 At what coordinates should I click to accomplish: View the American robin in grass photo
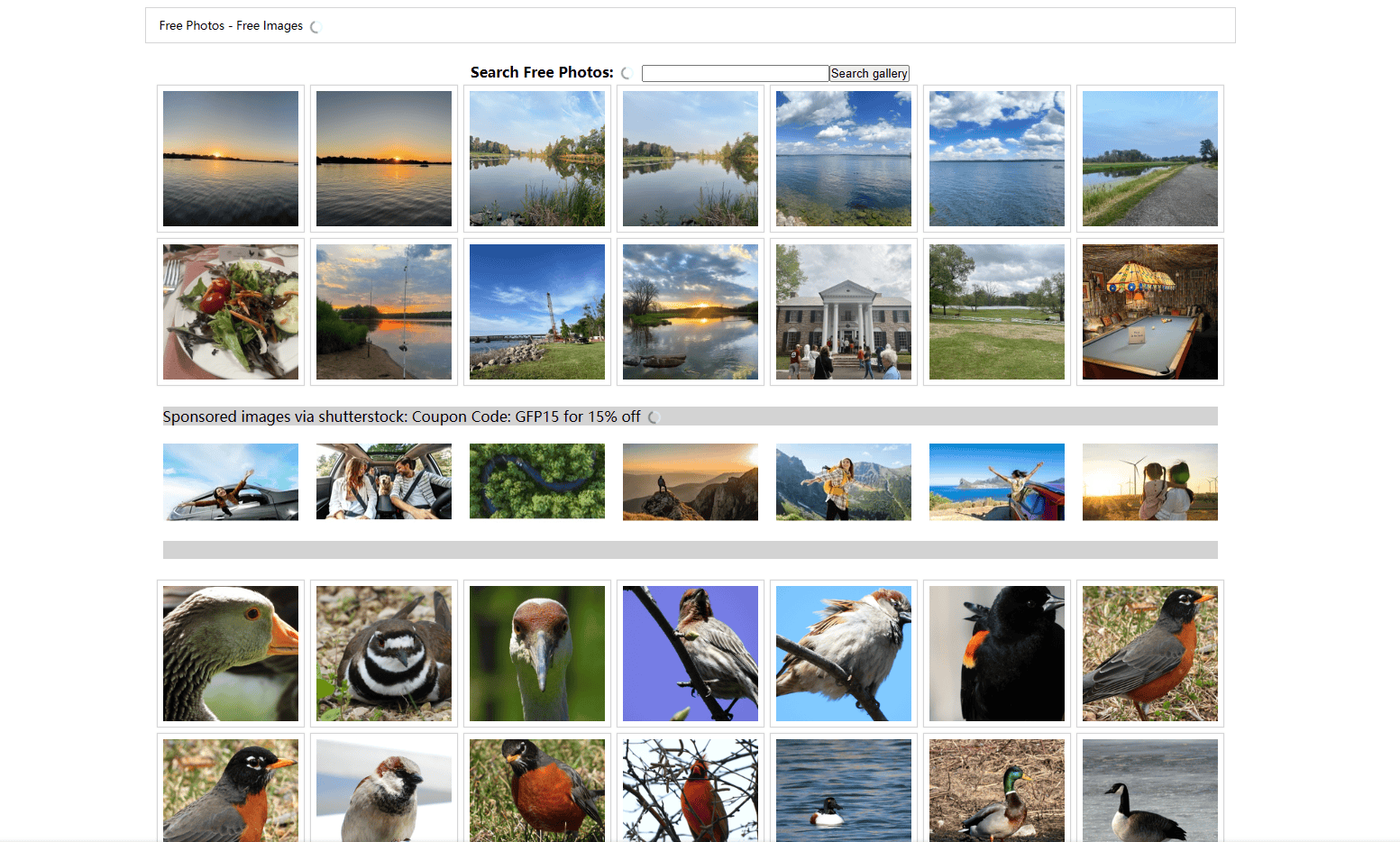pyautogui.click(x=1149, y=654)
